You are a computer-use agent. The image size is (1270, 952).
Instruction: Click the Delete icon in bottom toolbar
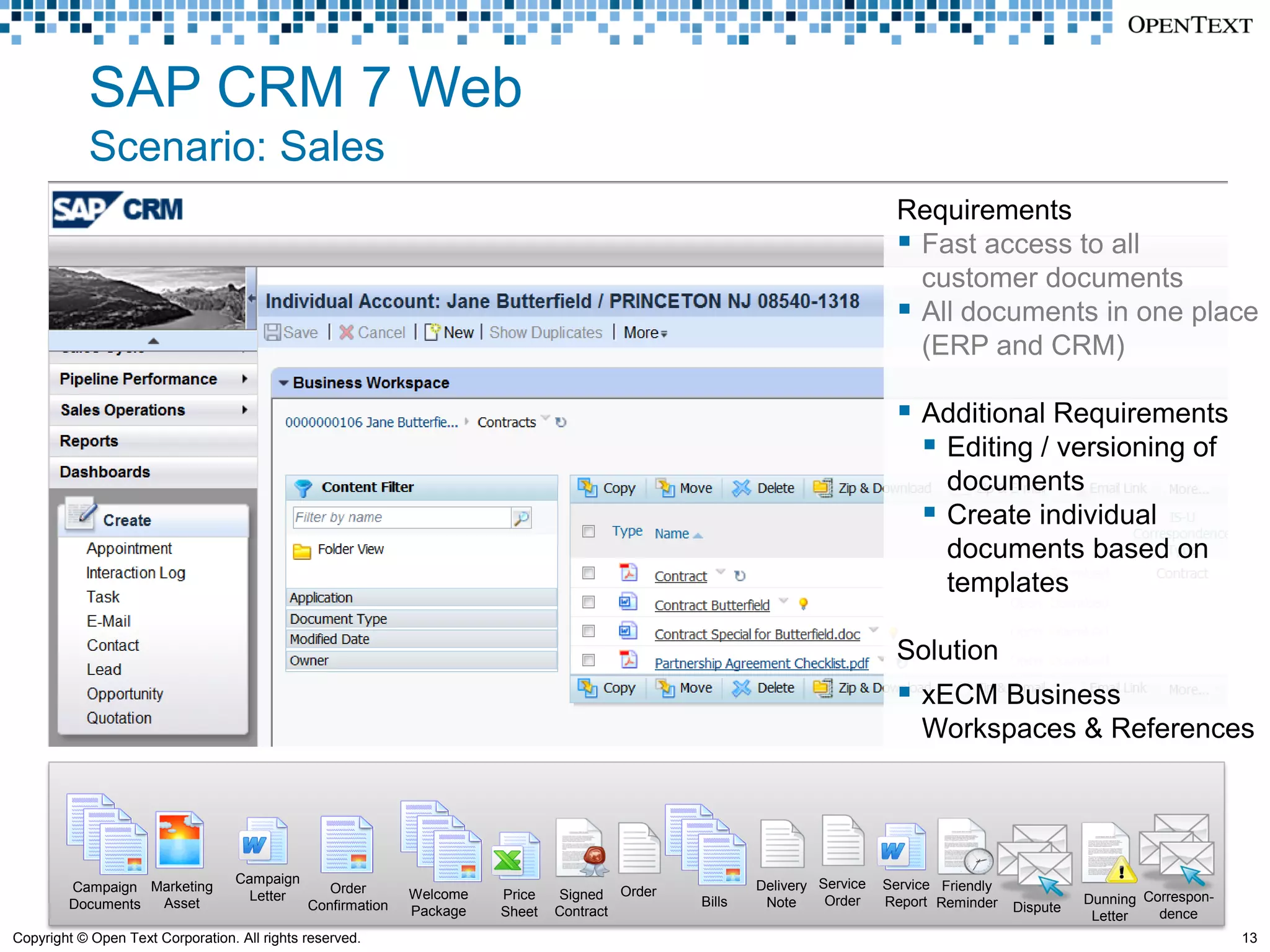pyautogui.click(x=741, y=687)
